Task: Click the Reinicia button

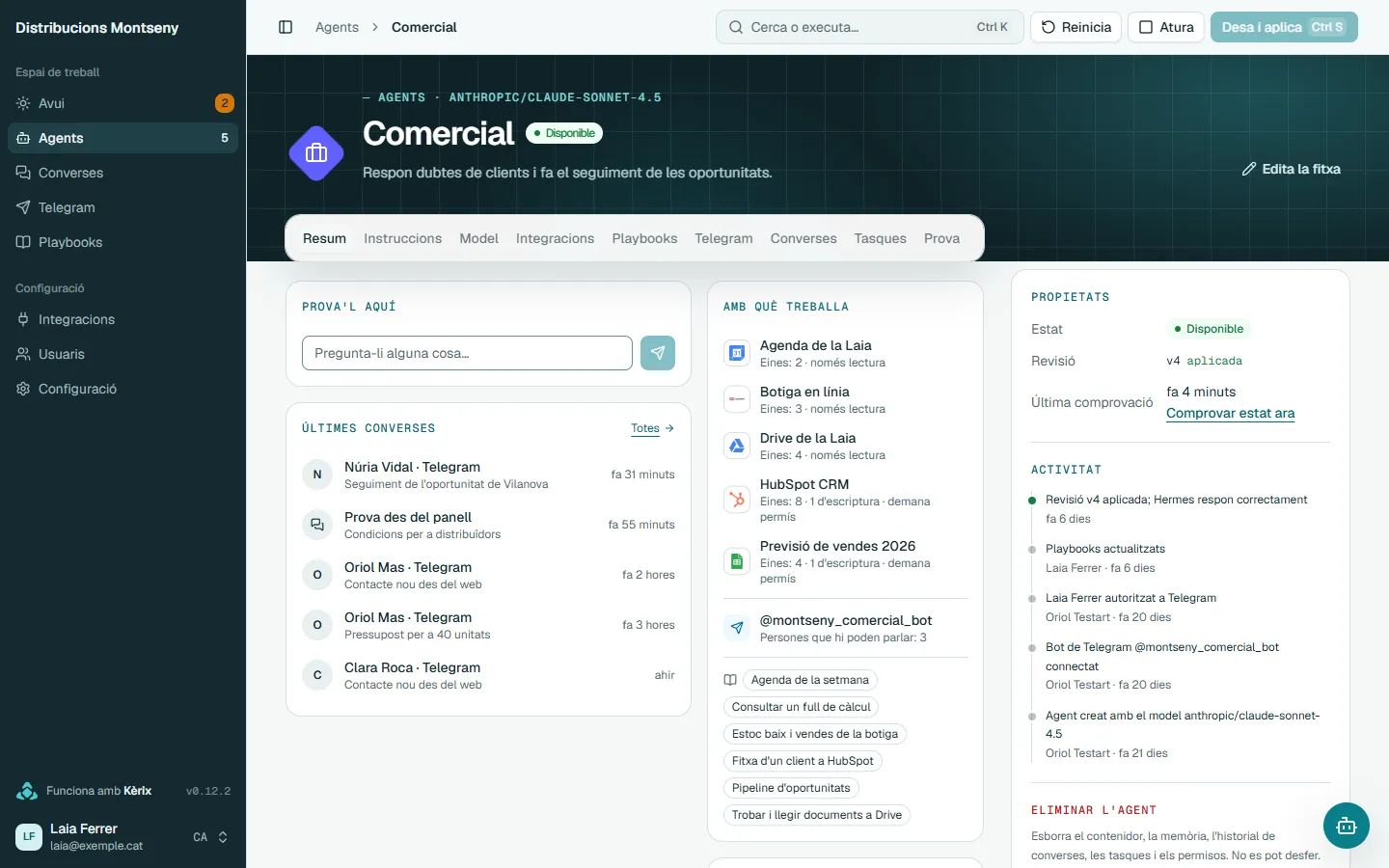Action: (1076, 27)
